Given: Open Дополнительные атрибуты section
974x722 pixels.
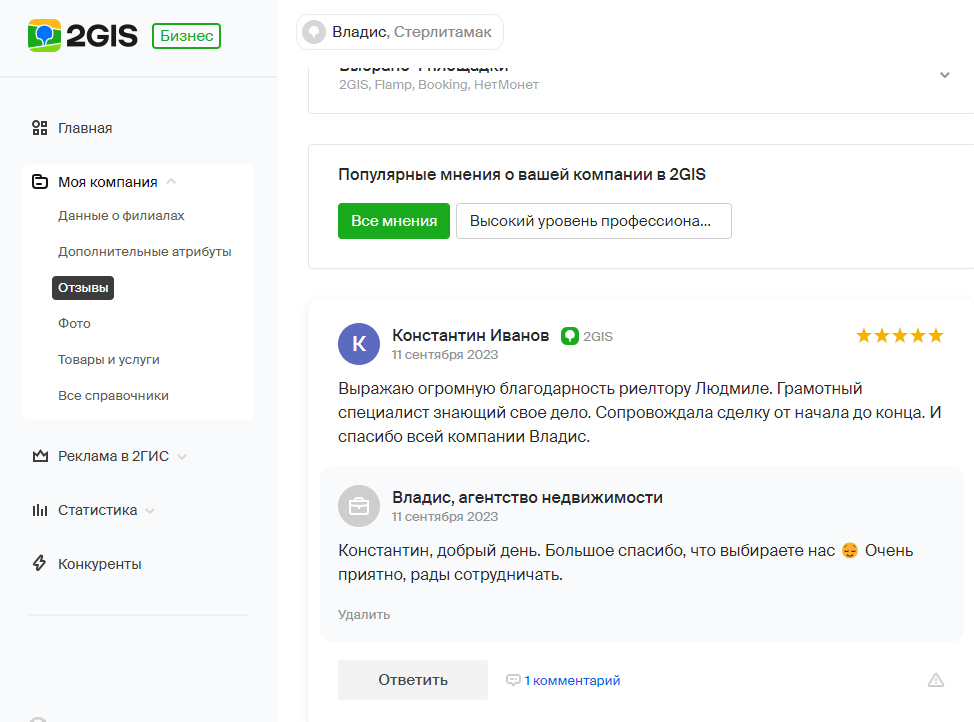Looking at the screenshot, I should point(145,252).
